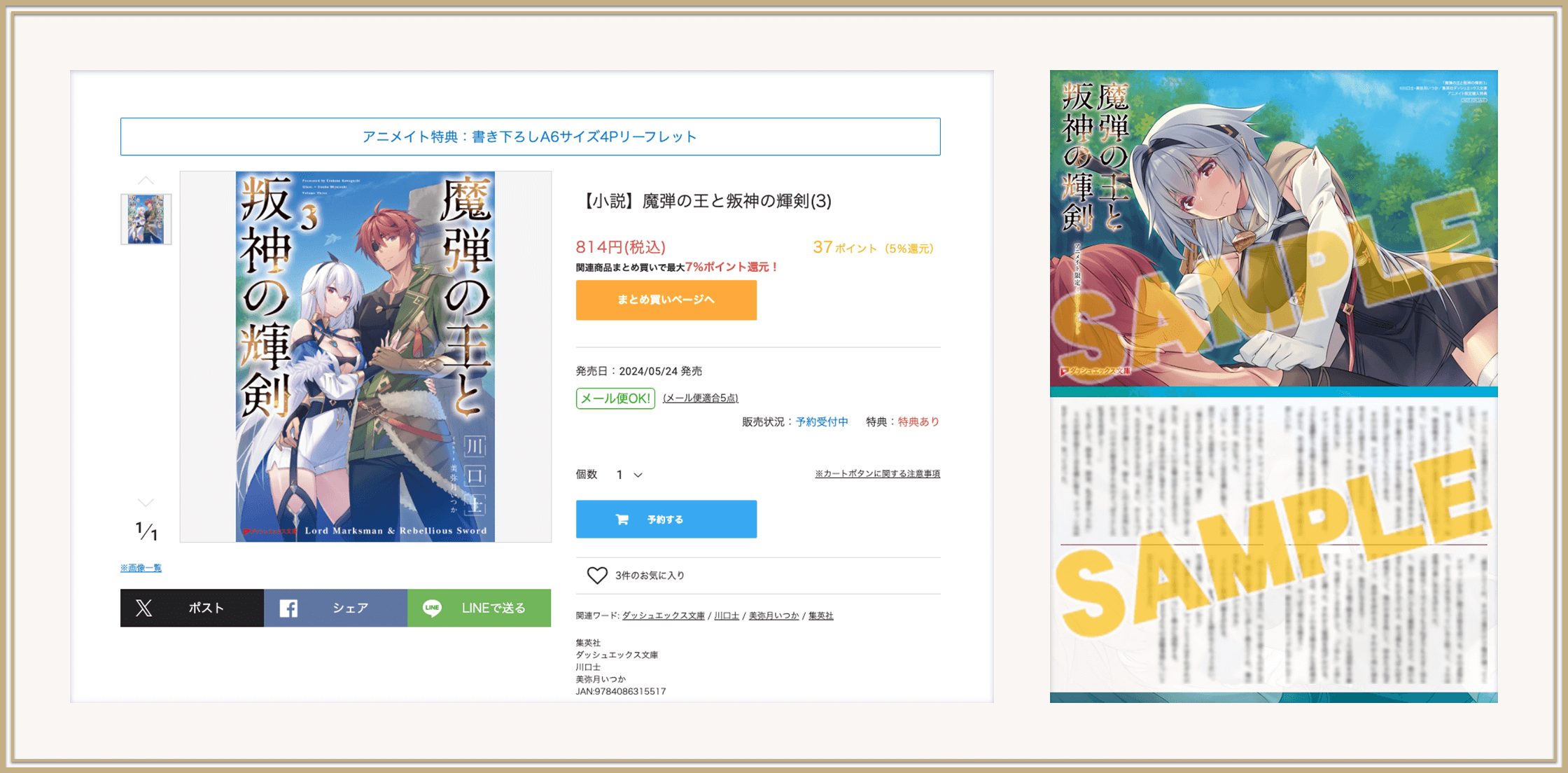
Task: Open the メール便適合5点 details link
Action: click(700, 398)
